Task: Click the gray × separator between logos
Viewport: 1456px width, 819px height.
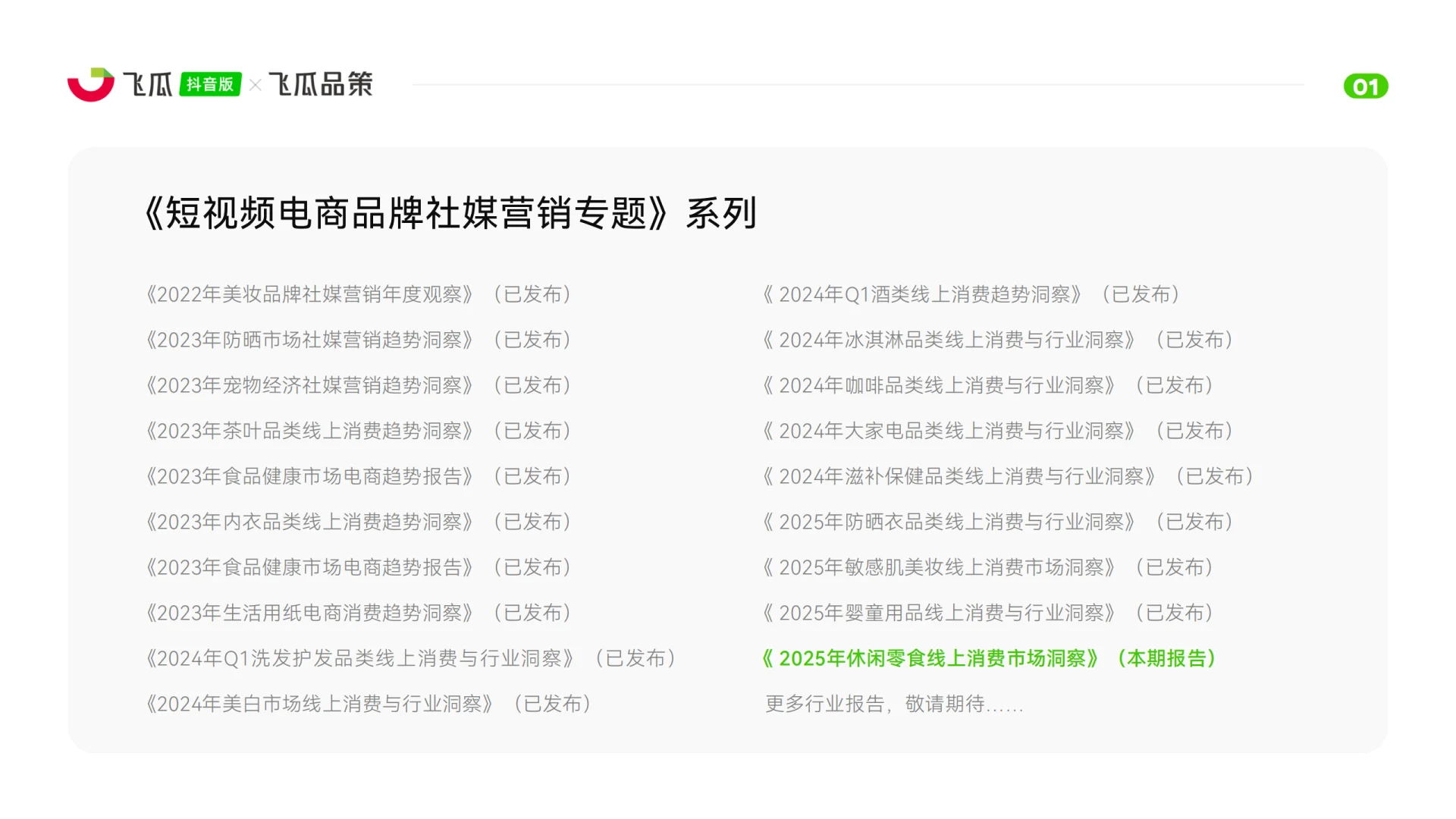Action: point(256,85)
